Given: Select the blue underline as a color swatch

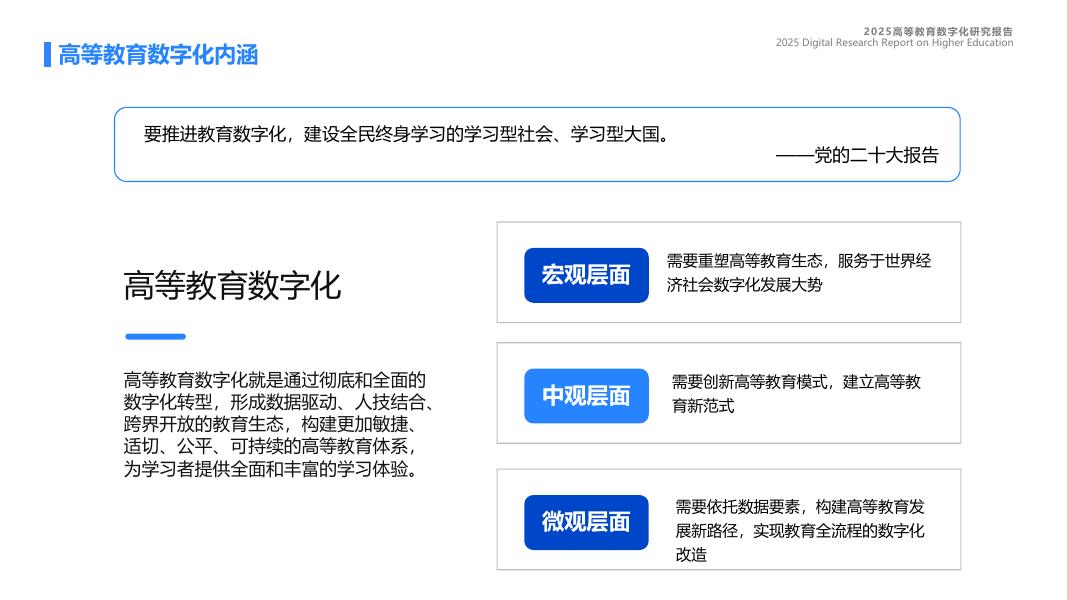Looking at the screenshot, I should tap(155, 336).
